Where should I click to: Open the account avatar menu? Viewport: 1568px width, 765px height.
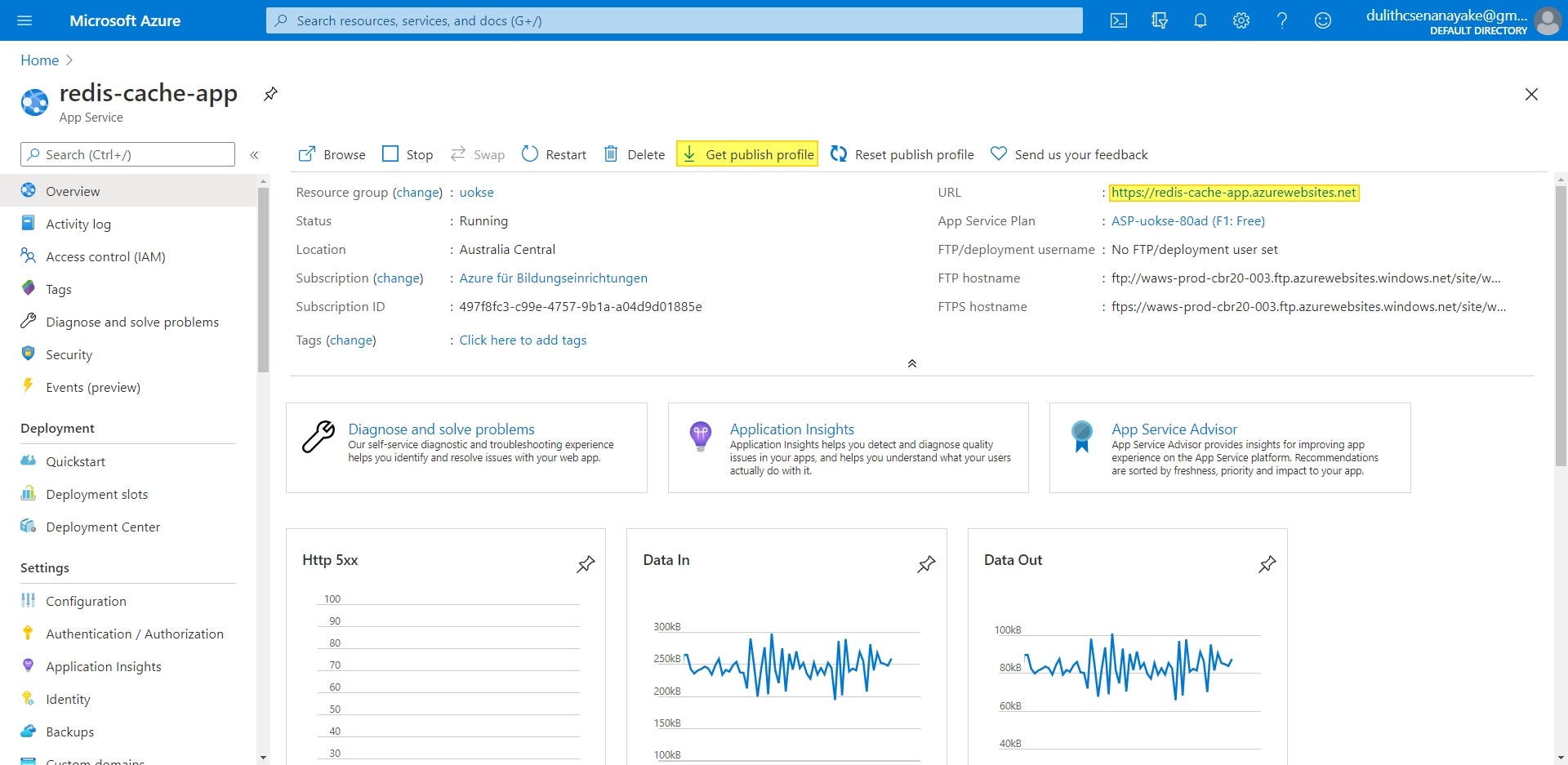(1548, 20)
